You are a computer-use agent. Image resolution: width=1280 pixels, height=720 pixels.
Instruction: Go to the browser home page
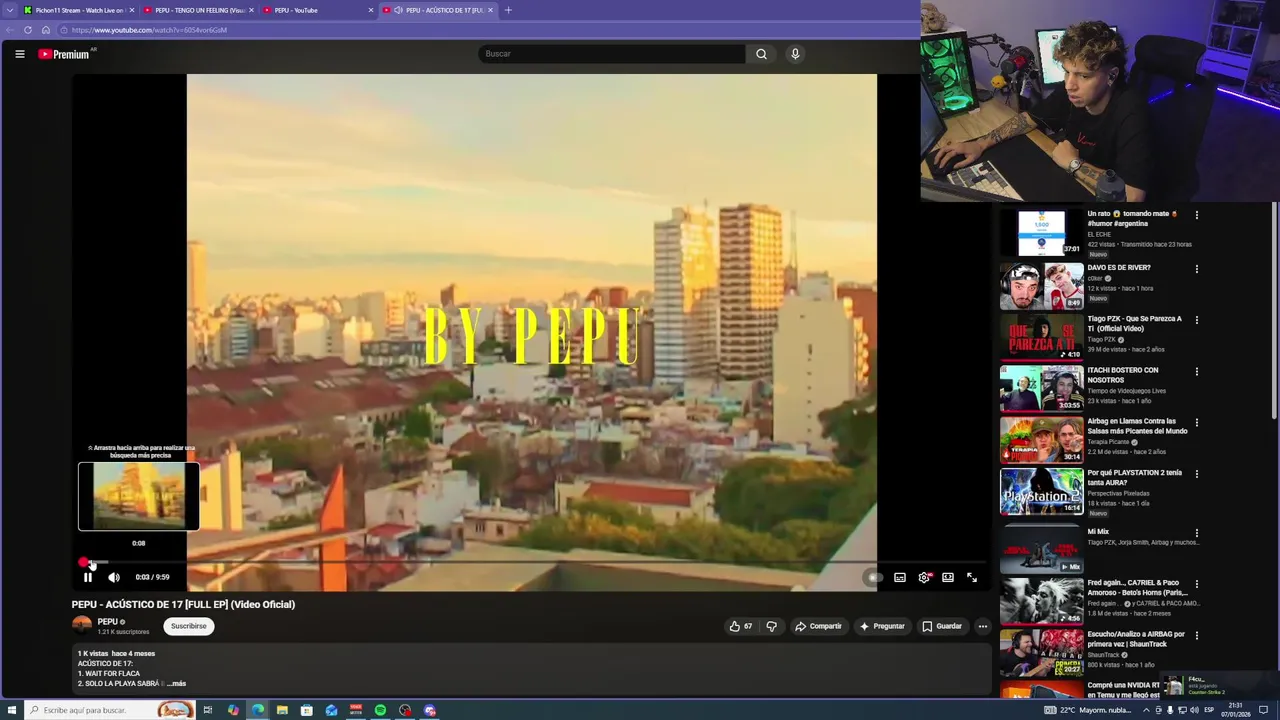point(45,30)
